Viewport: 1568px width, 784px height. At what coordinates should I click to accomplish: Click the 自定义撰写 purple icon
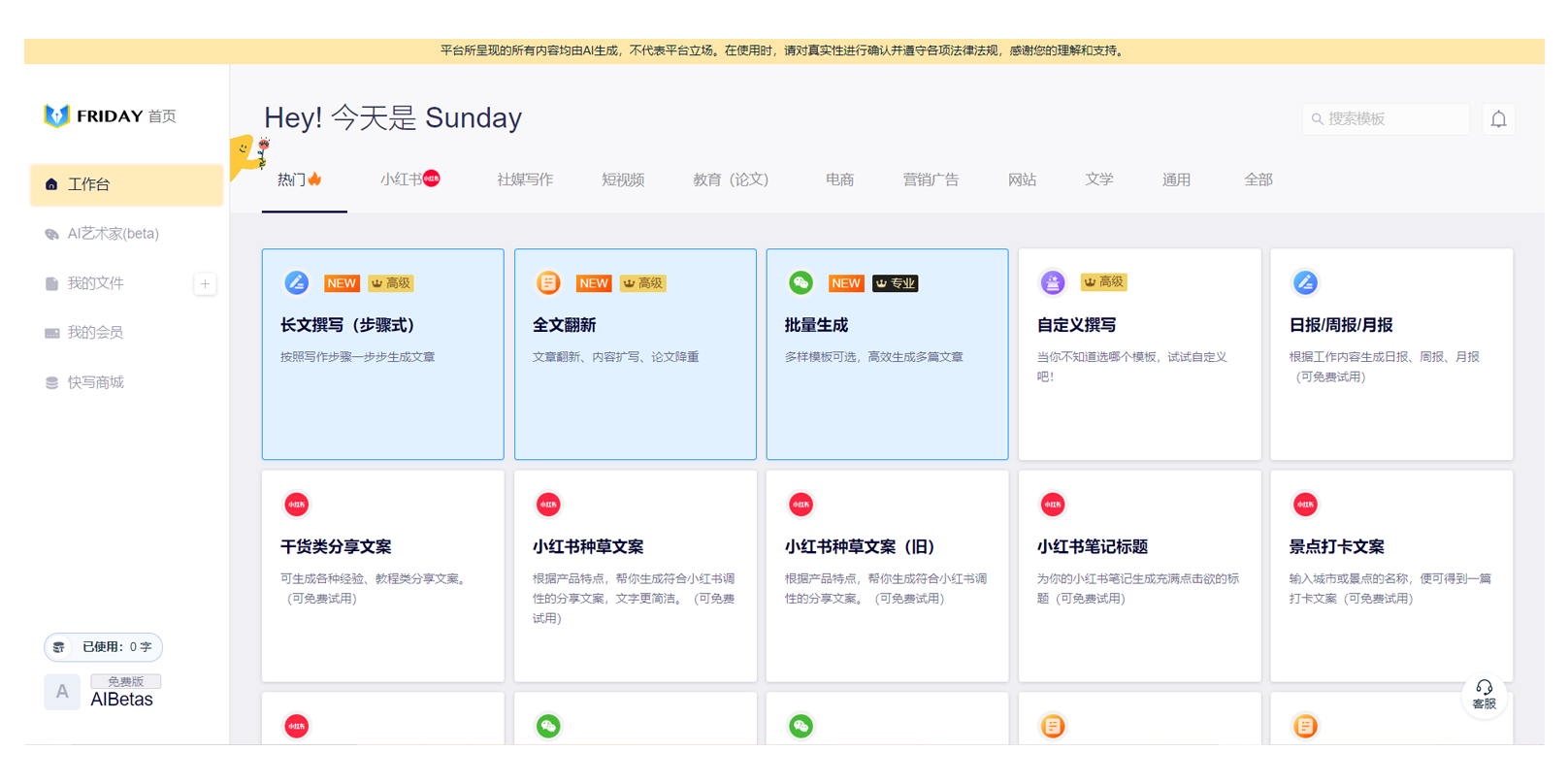1053,282
